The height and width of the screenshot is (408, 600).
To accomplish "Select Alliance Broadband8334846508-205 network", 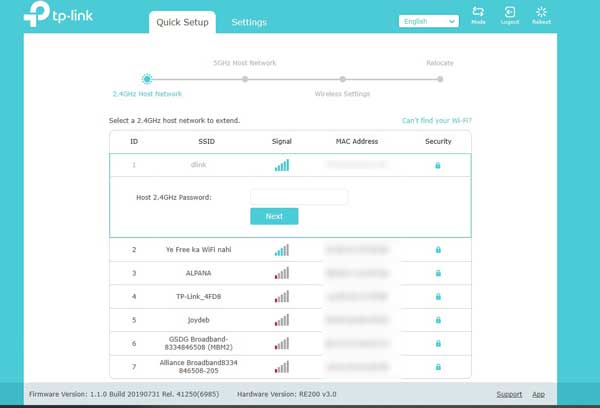I will point(199,367).
